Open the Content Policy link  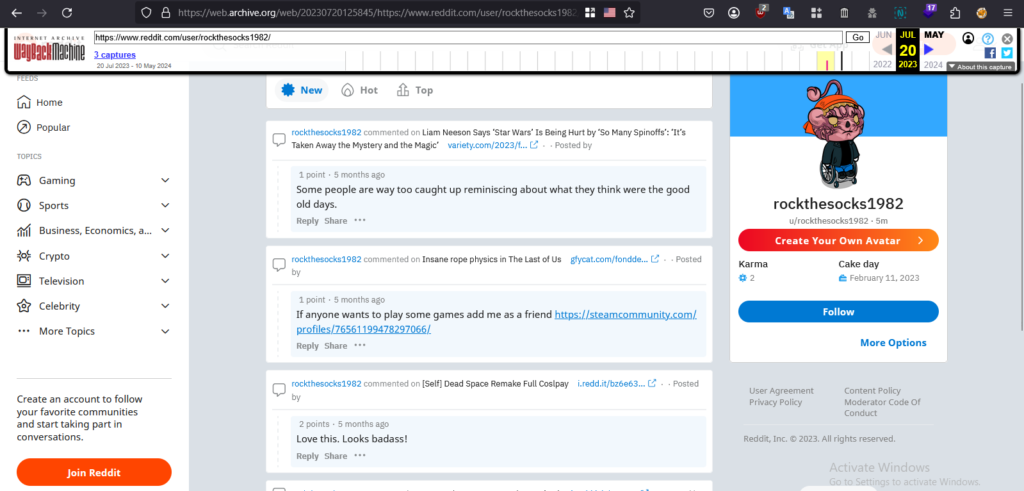tap(872, 390)
